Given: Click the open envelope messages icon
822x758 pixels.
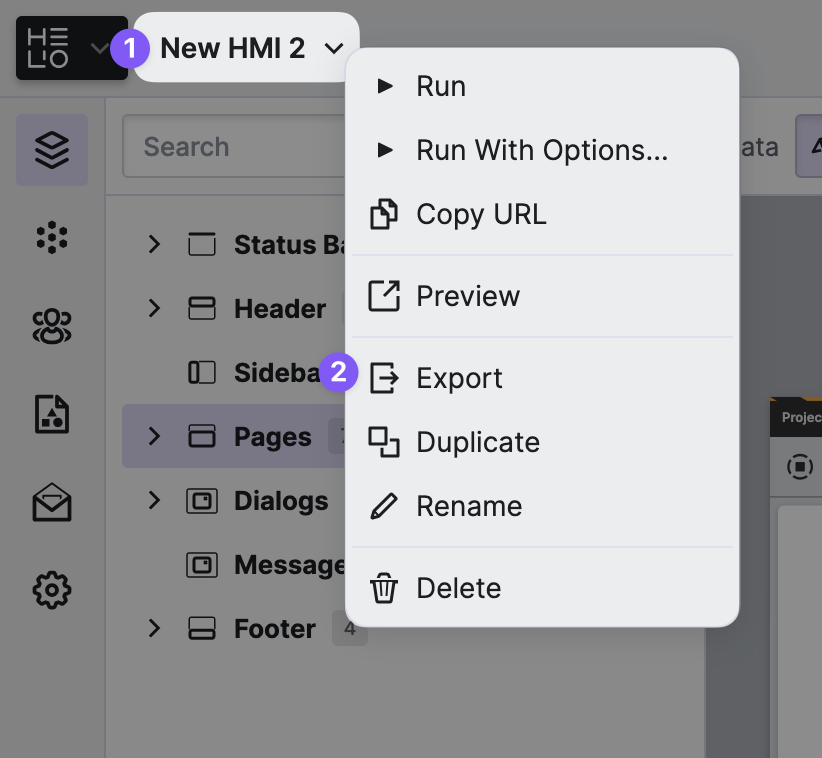Looking at the screenshot, I should (x=52, y=503).
